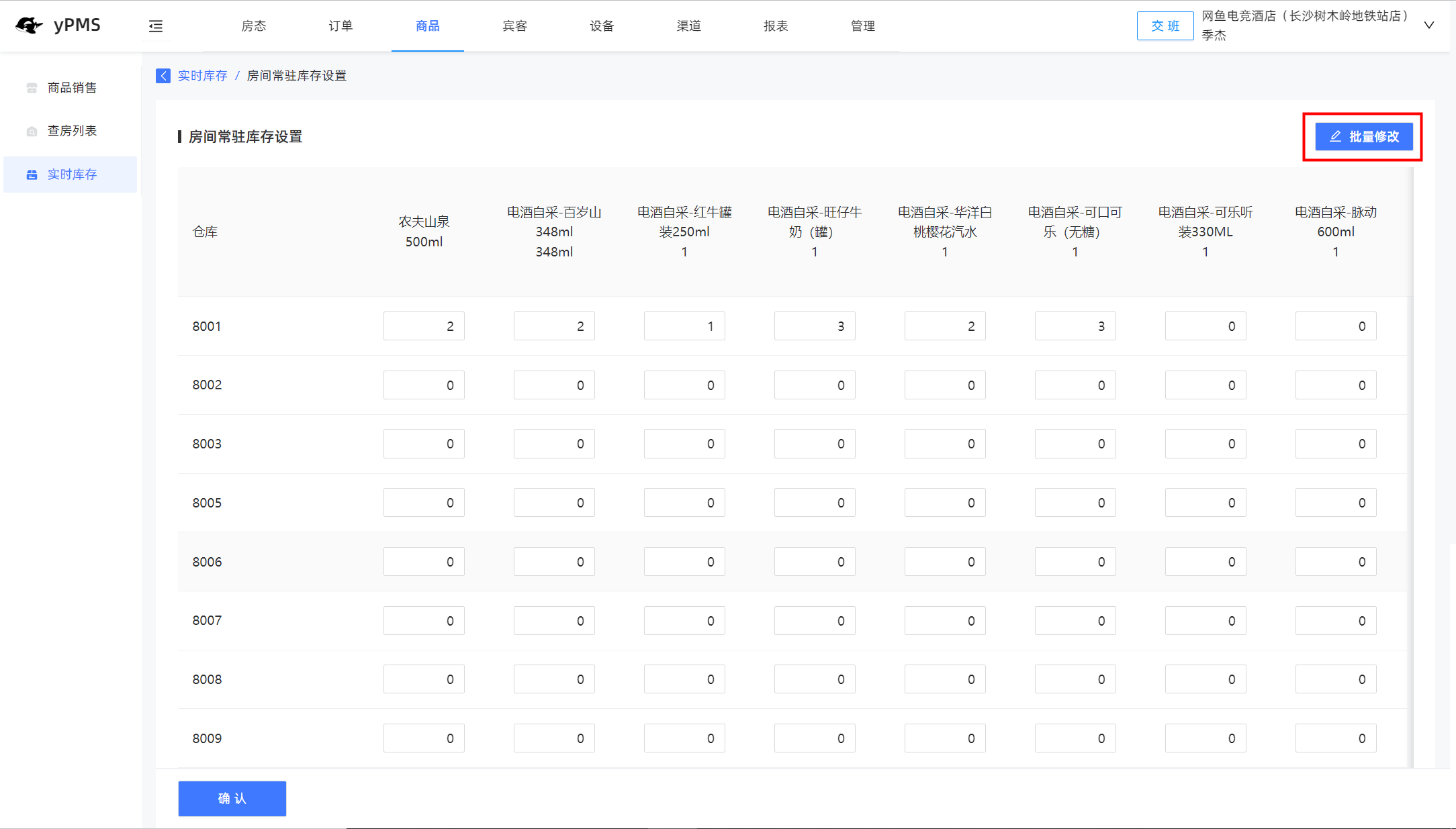
Task: Click the 可乐听装330ML field for room 8001
Action: (1205, 326)
